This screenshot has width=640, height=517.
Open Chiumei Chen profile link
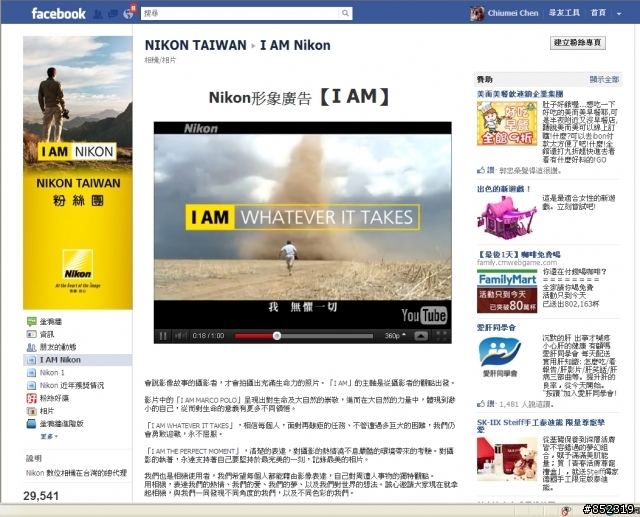513,13
